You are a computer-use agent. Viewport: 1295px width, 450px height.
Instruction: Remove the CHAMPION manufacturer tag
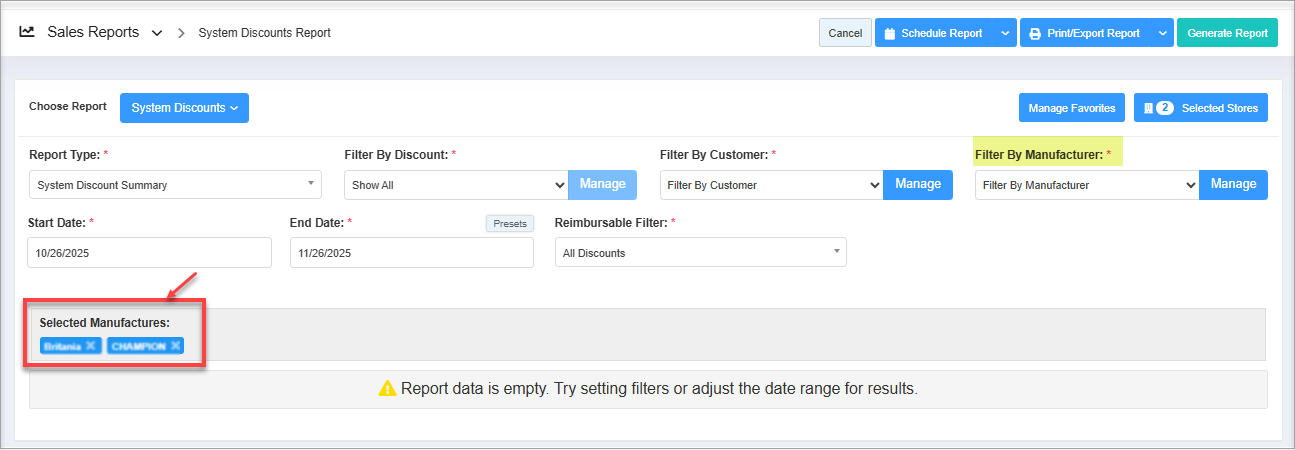pyautogui.click(x=175, y=346)
